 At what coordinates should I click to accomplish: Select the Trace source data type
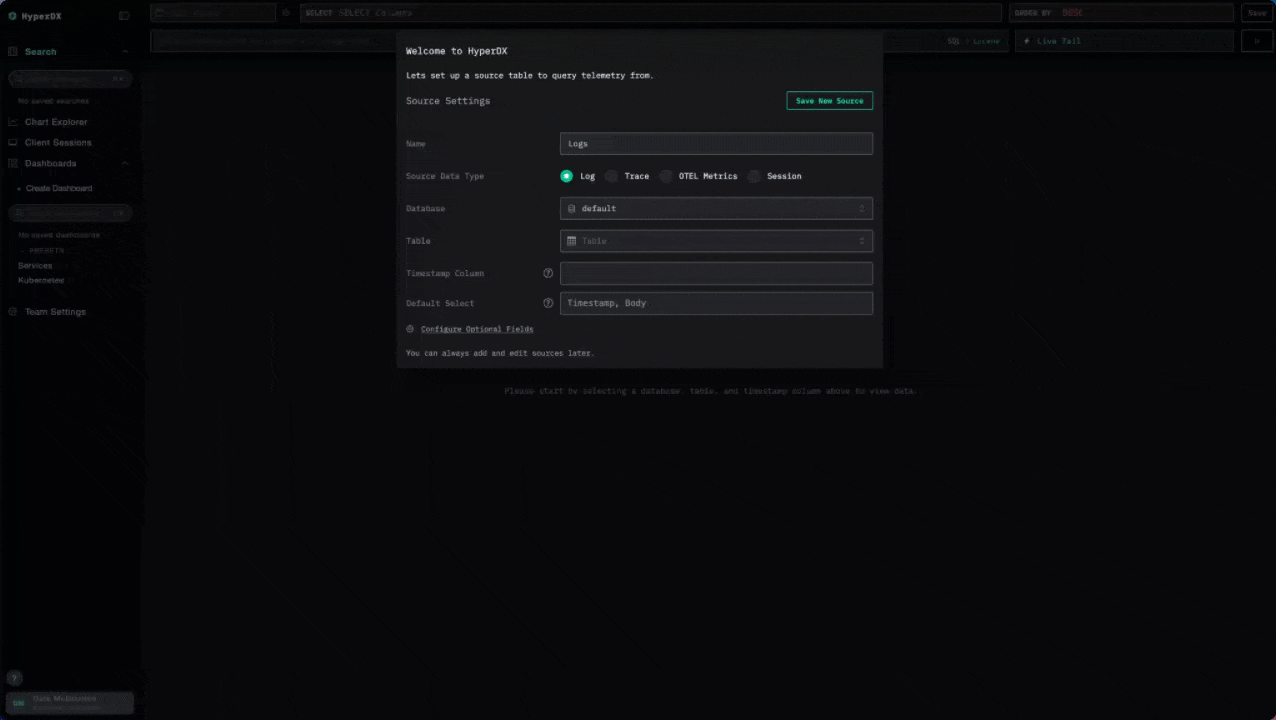click(x=612, y=176)
